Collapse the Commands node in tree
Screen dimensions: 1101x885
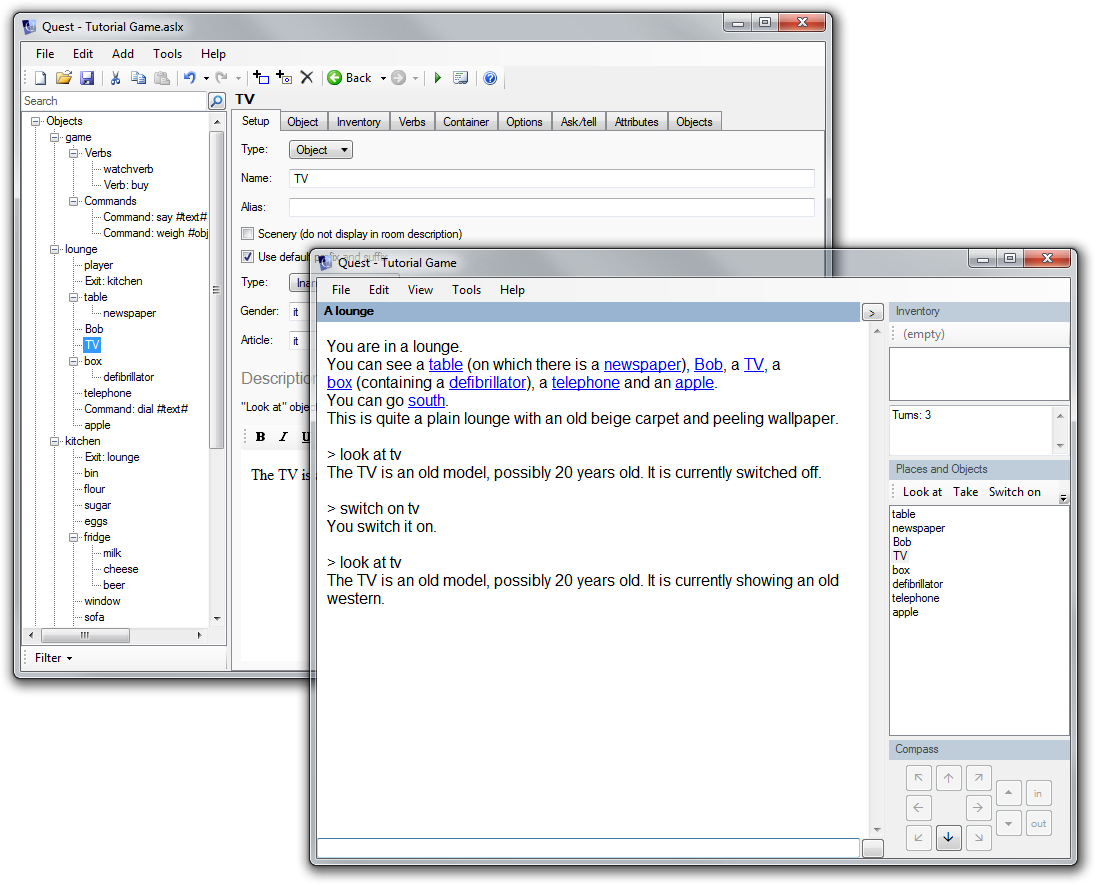[x=74, y=202]
